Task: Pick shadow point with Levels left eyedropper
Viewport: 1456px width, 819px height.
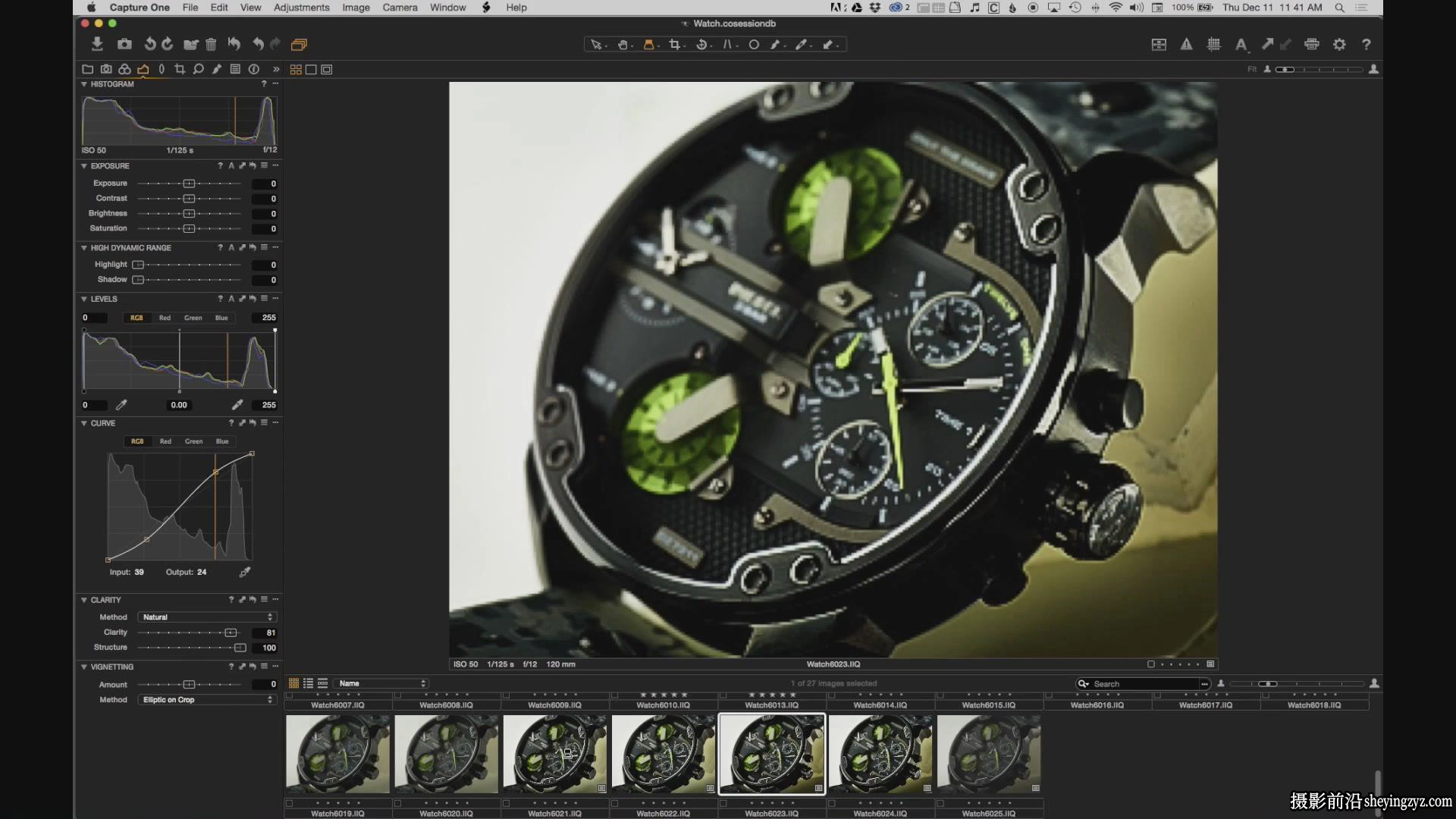Action: 121,405
